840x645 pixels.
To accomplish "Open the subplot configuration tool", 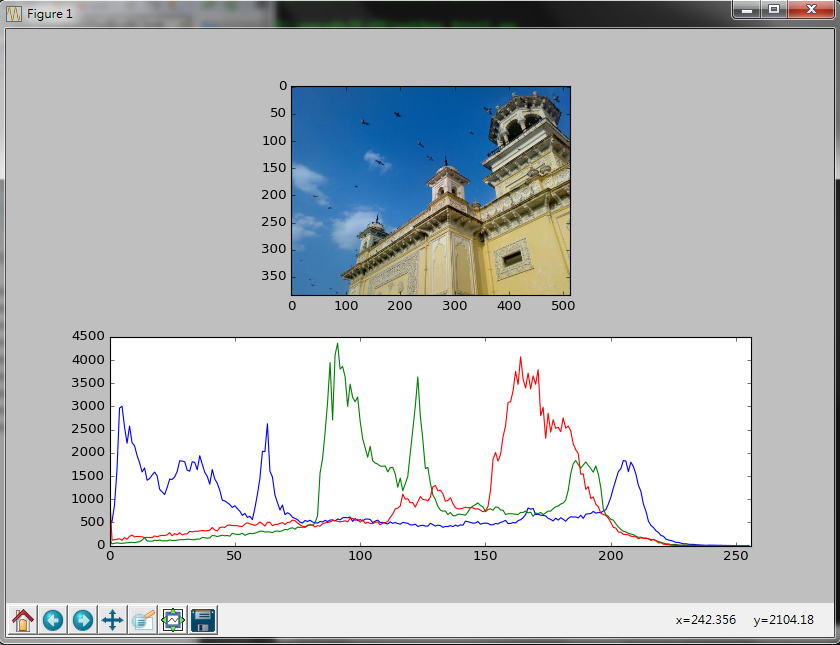I will pyautogui.click(x=172, y=620).
